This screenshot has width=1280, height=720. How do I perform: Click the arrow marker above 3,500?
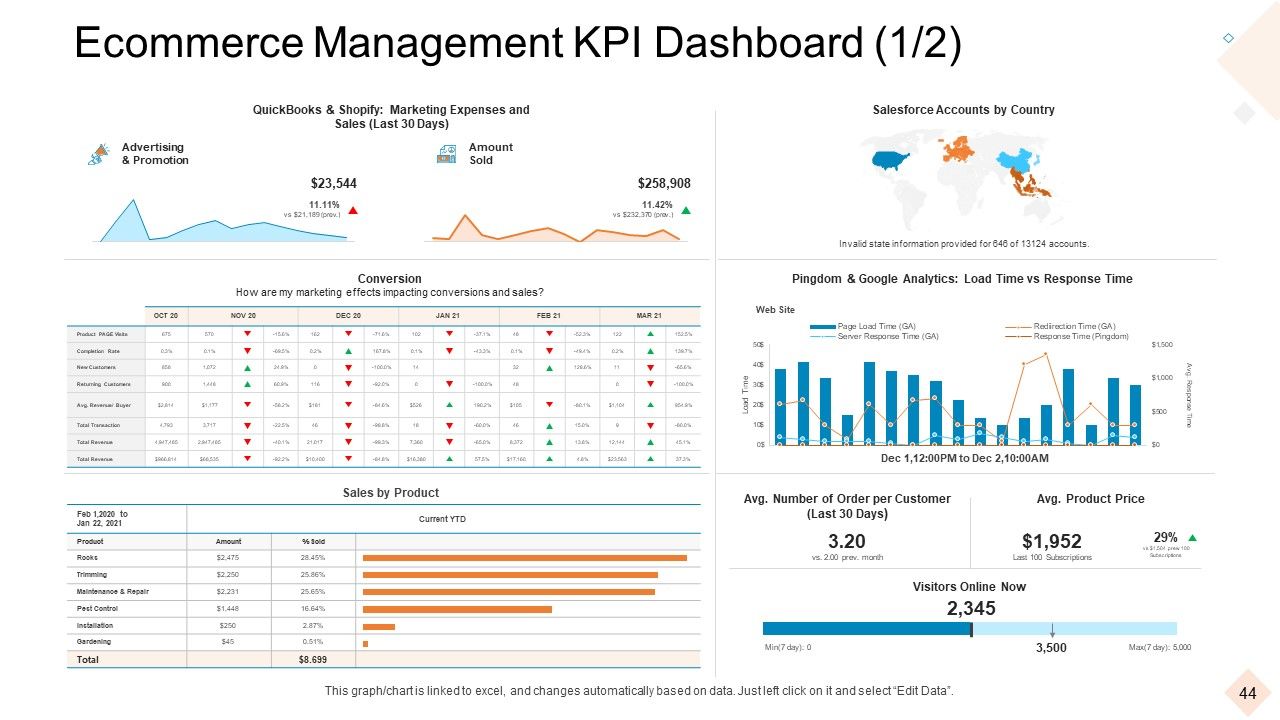pos(1052,629)
